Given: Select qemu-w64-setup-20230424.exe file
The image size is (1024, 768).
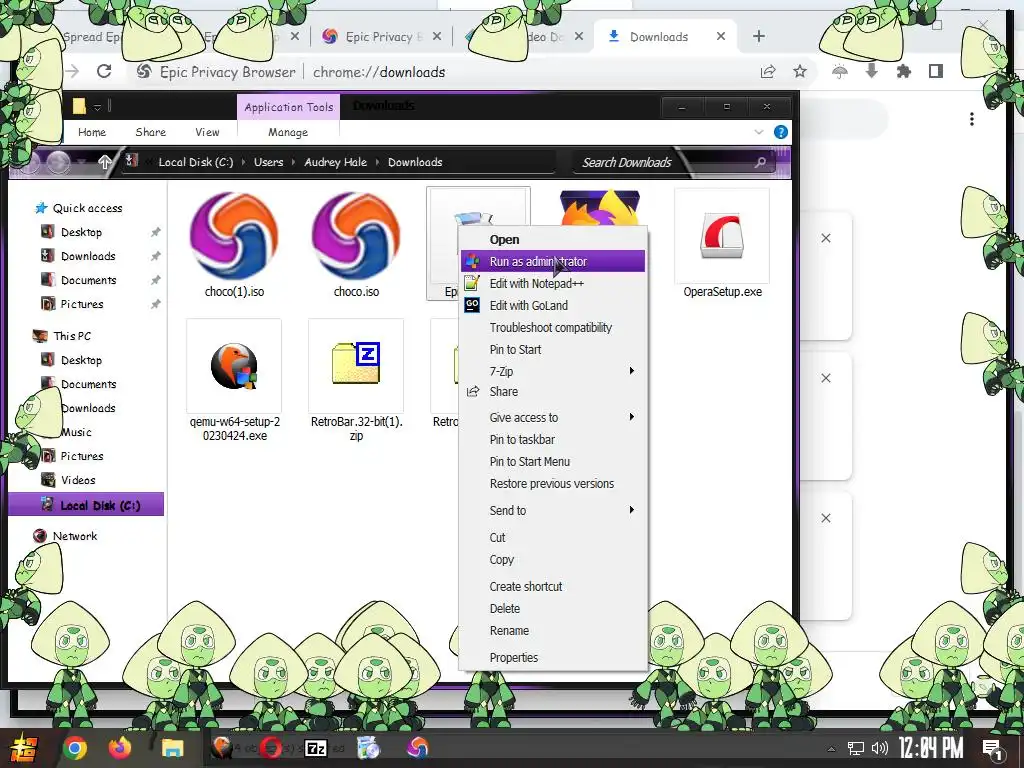Looking at the screenshot, I should pyautogui.click(x=234, y=366).
